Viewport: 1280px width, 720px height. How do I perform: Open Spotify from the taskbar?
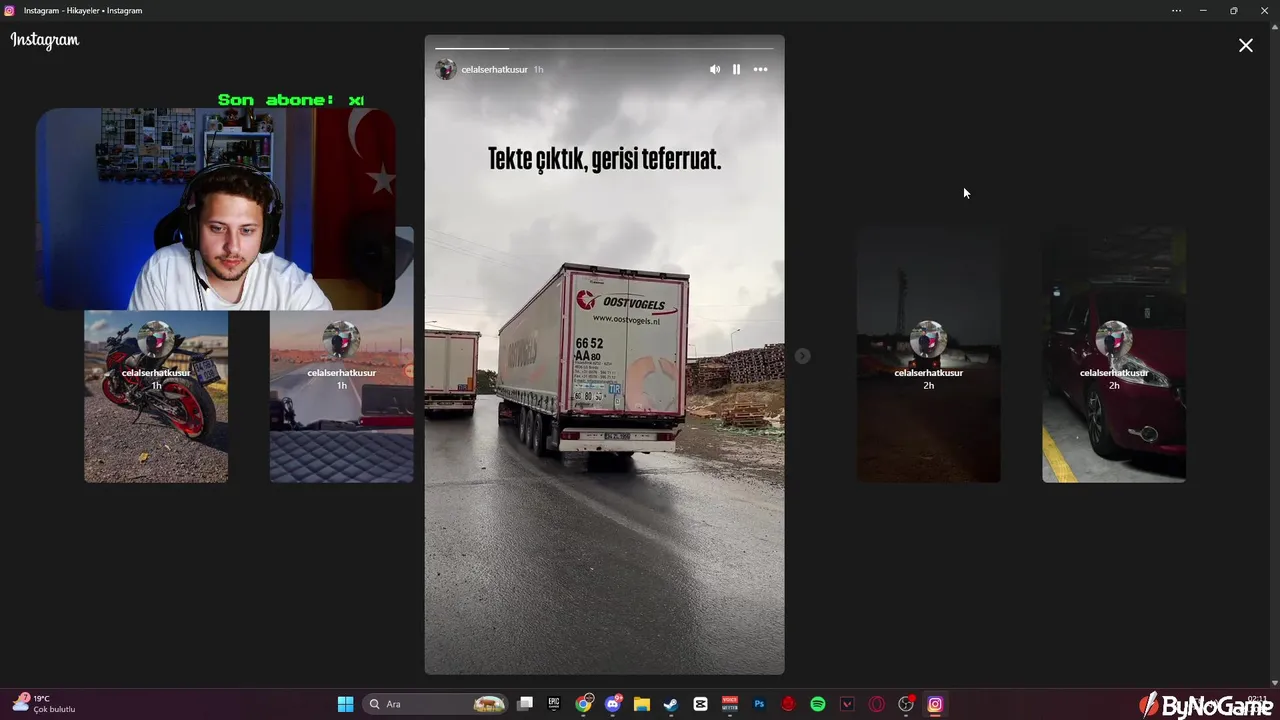(817, 704)
